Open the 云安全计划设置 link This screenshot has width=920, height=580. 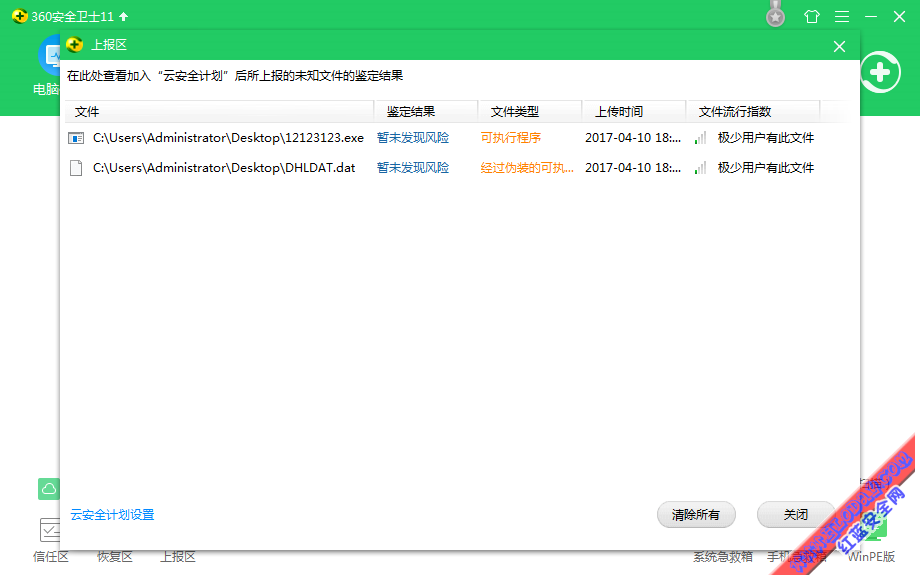click(112, 515)
